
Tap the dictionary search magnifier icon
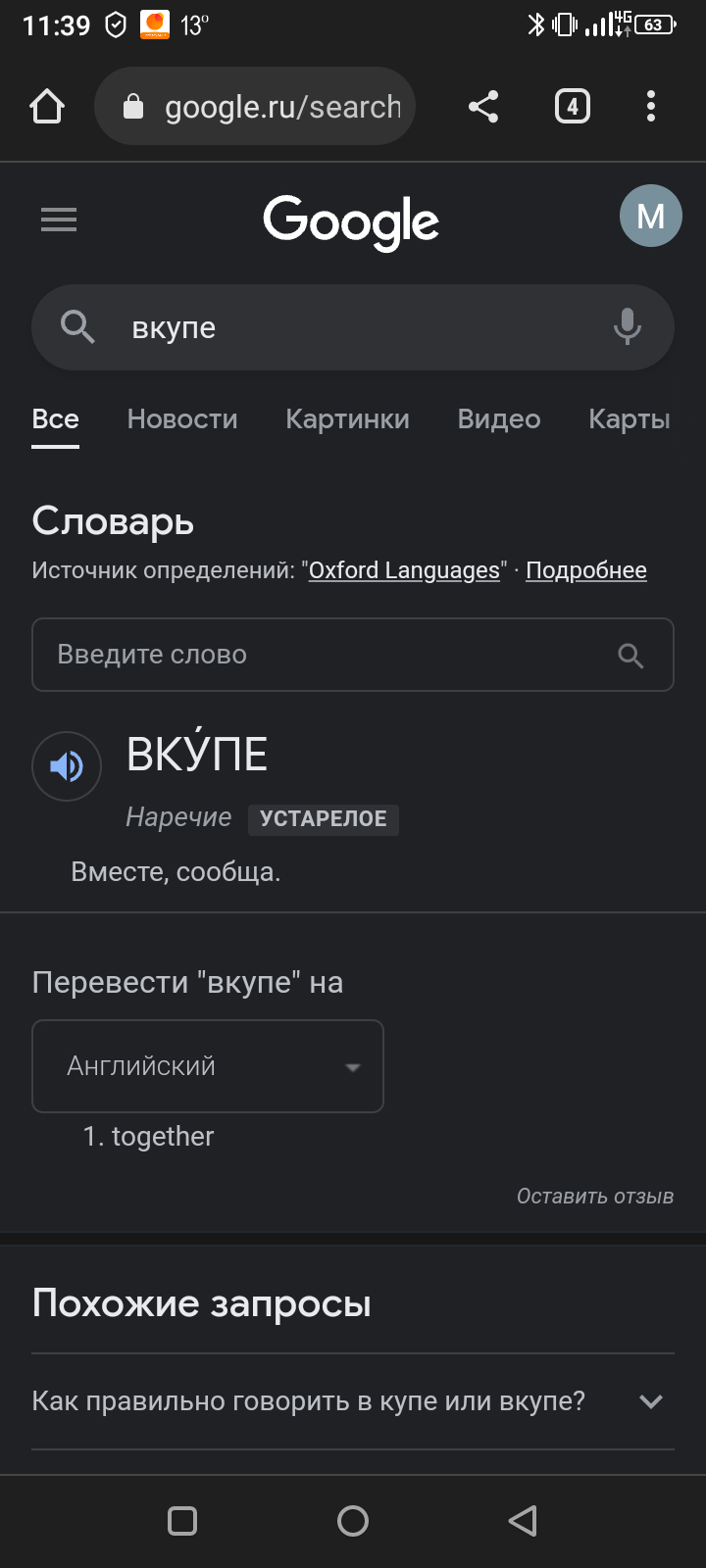click(630, 656)
